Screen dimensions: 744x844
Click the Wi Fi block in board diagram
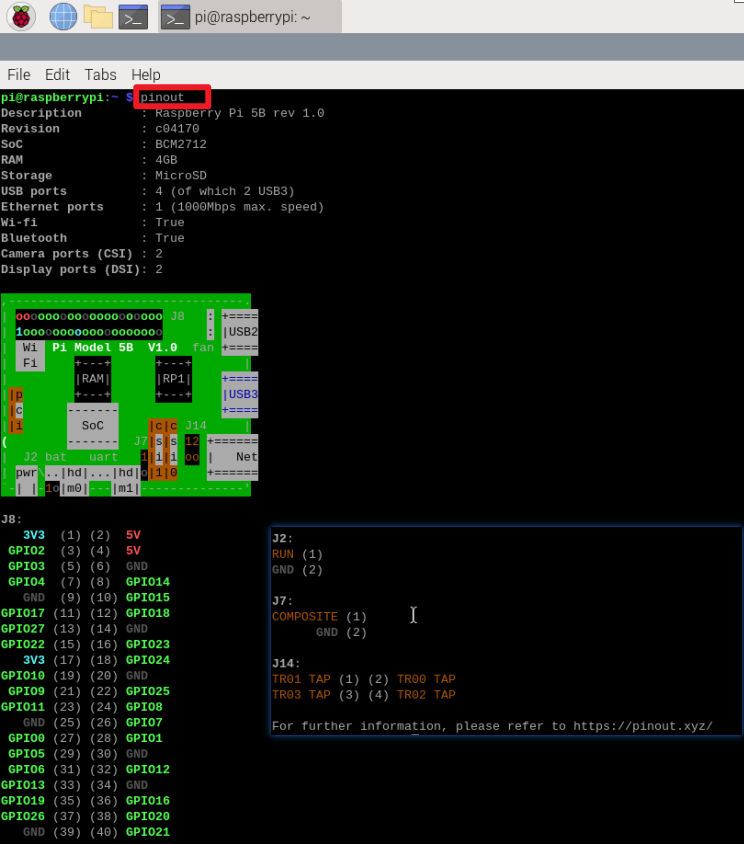(30, 355)
